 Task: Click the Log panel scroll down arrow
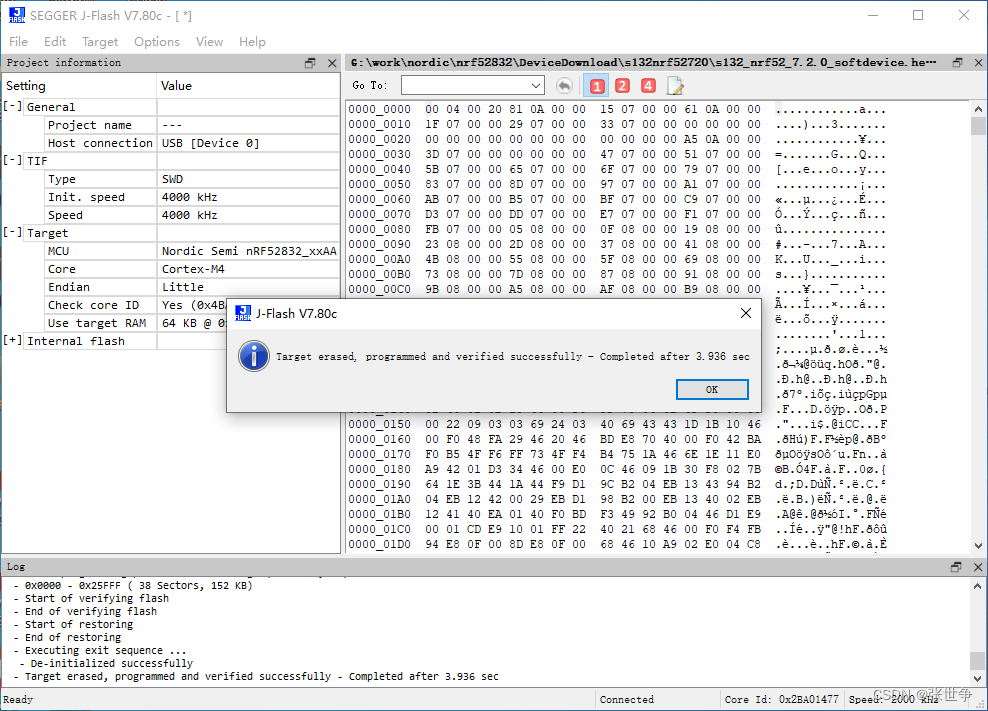(977, 679)
